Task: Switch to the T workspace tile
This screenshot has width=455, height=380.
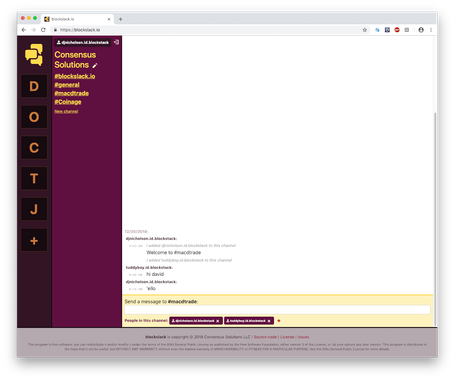Action: [x=34, y=178]
